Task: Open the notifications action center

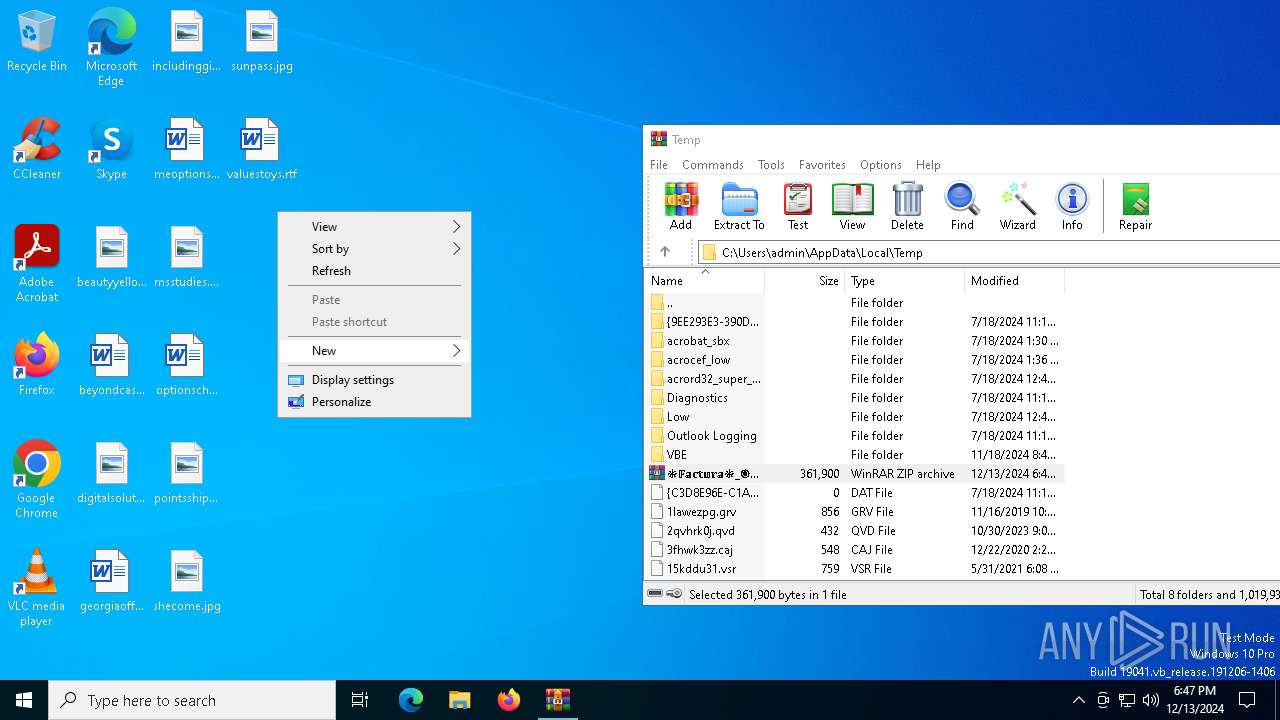Action: click(1247, 700)
